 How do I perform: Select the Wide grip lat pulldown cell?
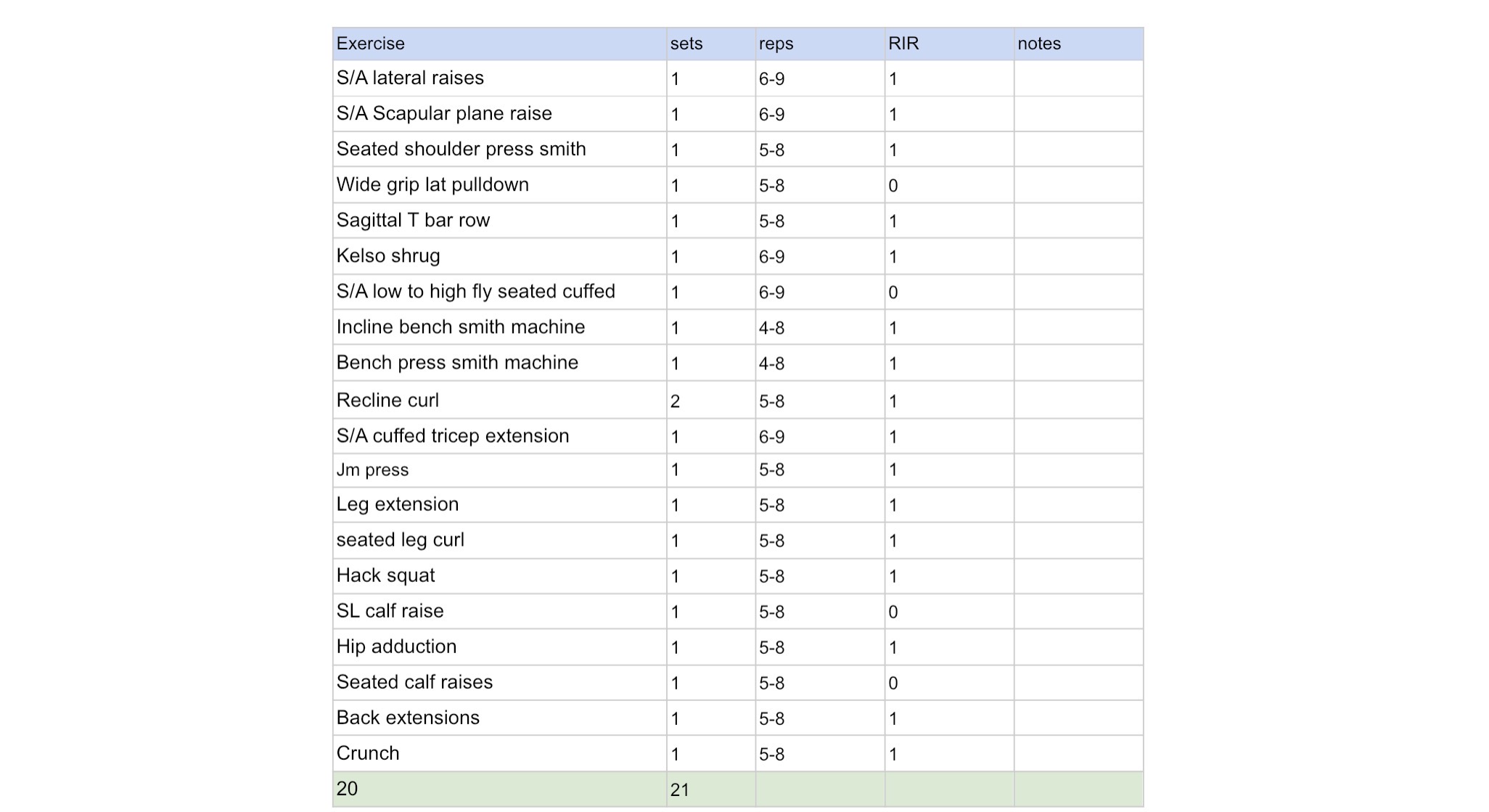pyautogui.click(x=500, y=185)
